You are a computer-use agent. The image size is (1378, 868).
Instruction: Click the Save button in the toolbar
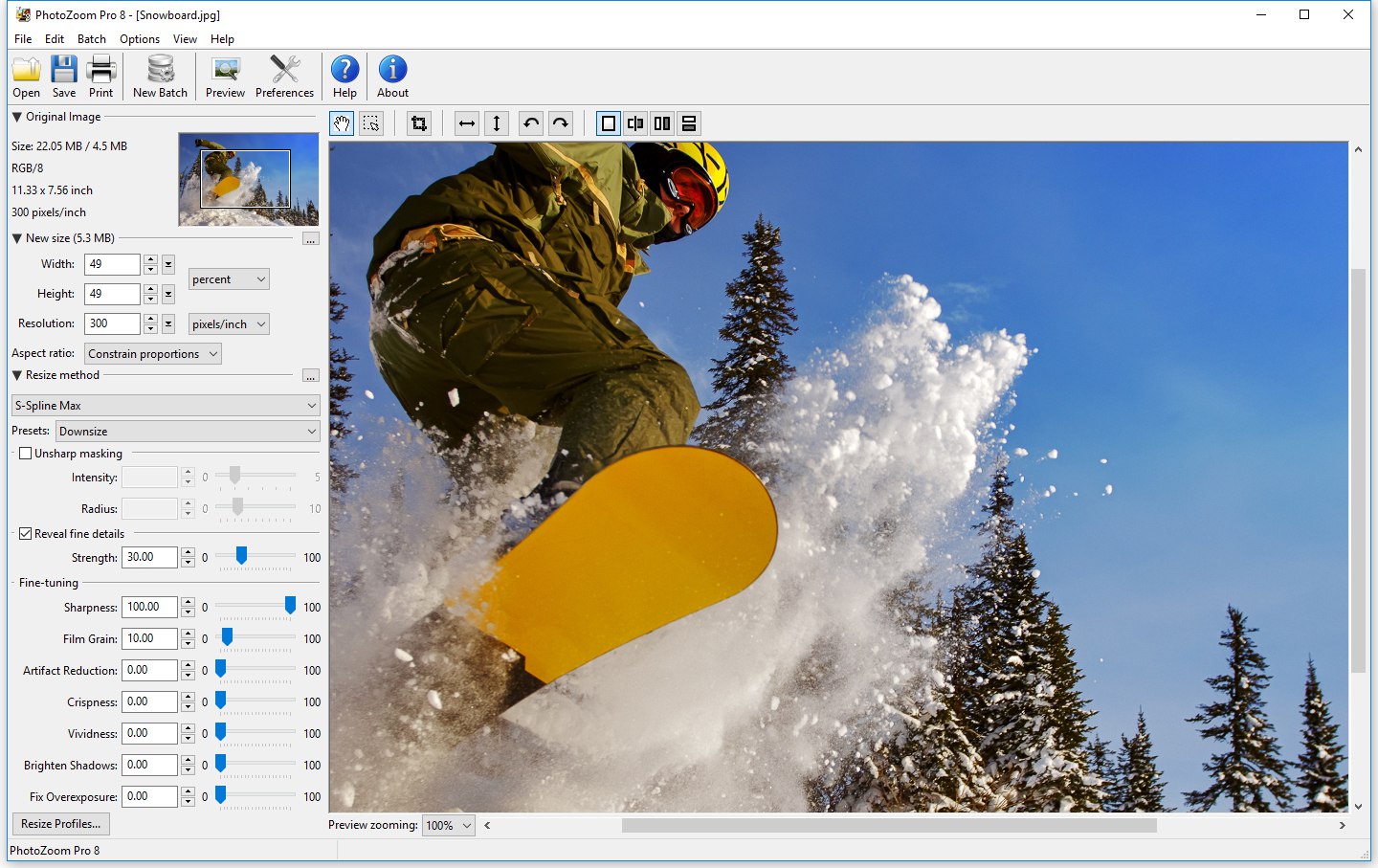[63, 76]
